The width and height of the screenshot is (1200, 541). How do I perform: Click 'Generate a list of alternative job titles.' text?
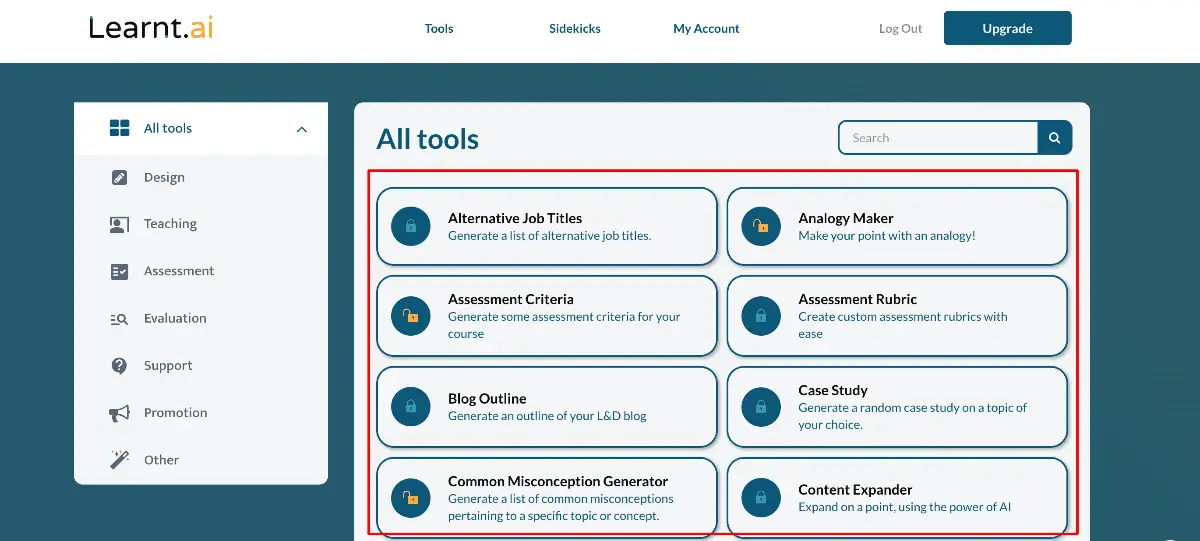click(x=550, y=236)
